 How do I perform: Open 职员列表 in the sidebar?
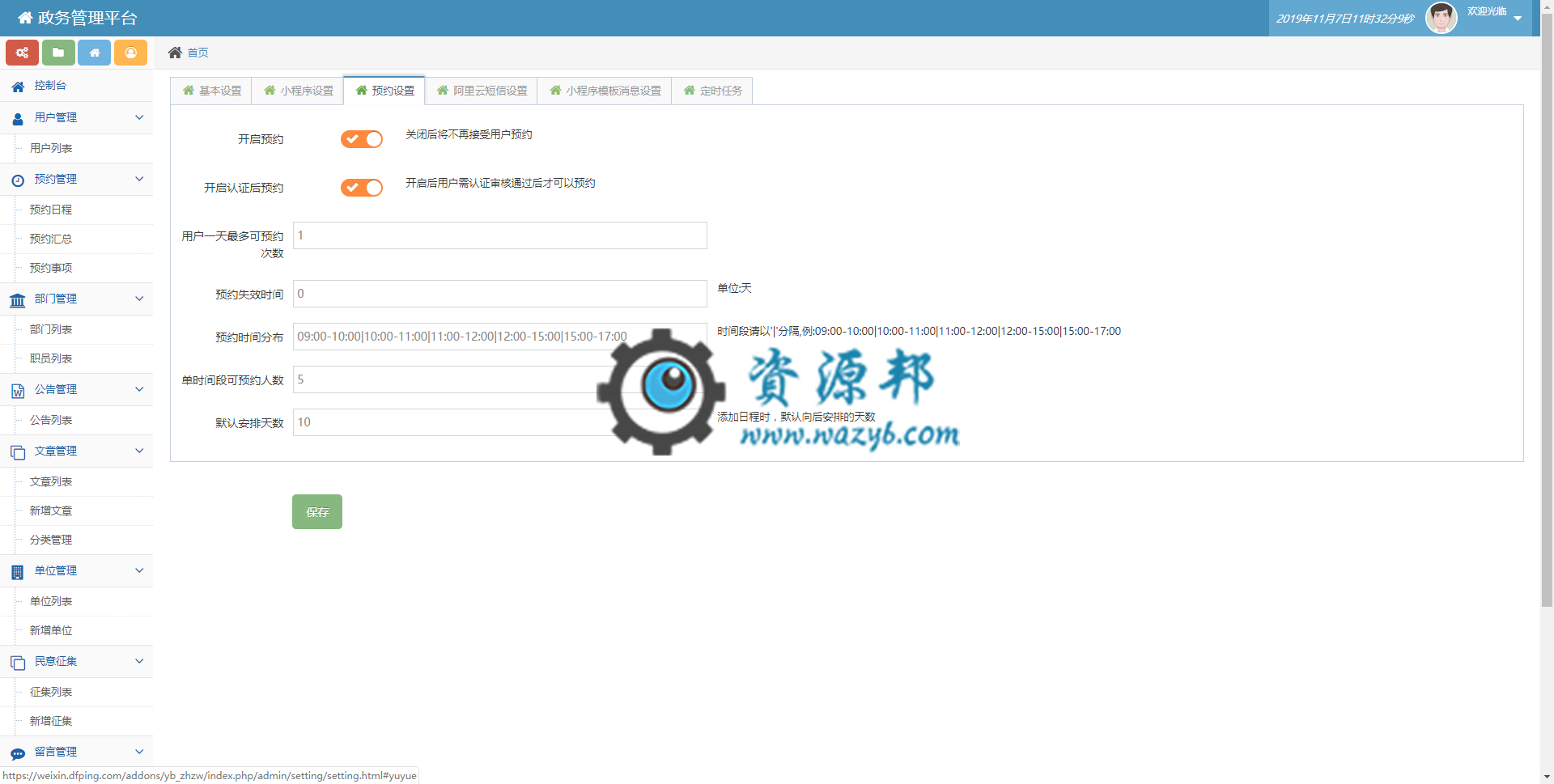pyautogui.click(x=51, y=358)
